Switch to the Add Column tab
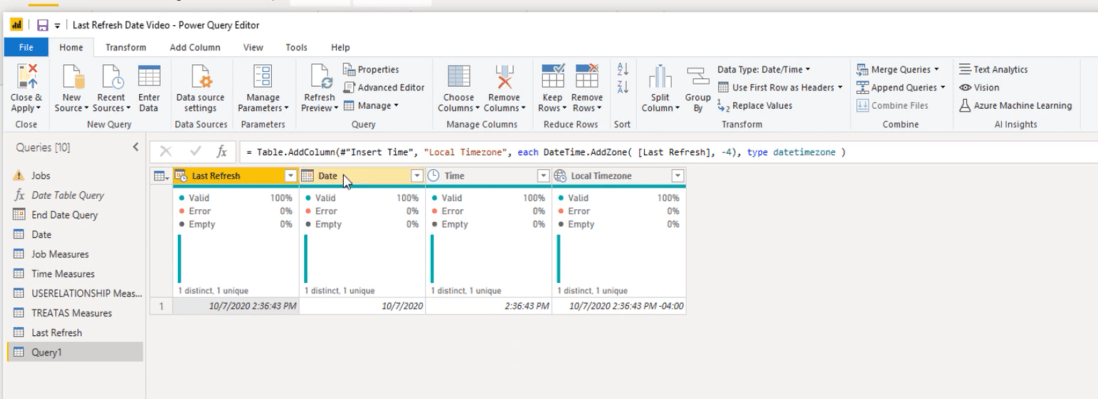This screenshot has width=1098, height=399. (195, 48)
